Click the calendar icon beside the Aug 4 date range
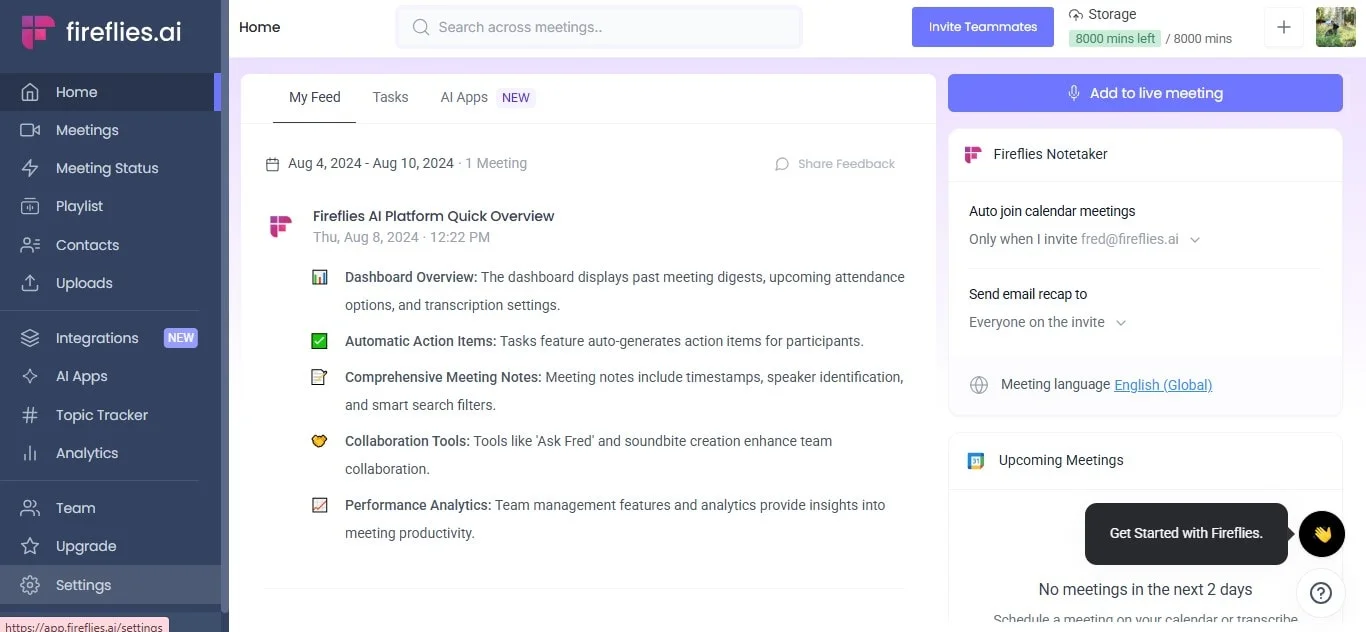Image resolution: width=1366 pixels, height=632 pixels. (272, 164)
